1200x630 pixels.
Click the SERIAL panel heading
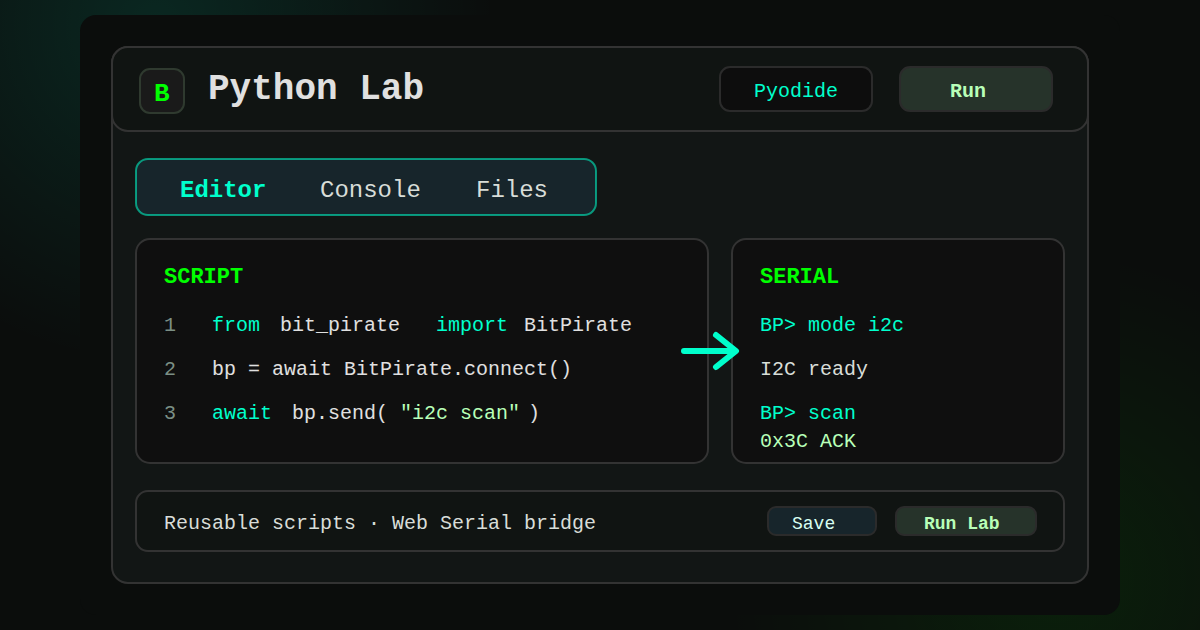click(799, 276)
